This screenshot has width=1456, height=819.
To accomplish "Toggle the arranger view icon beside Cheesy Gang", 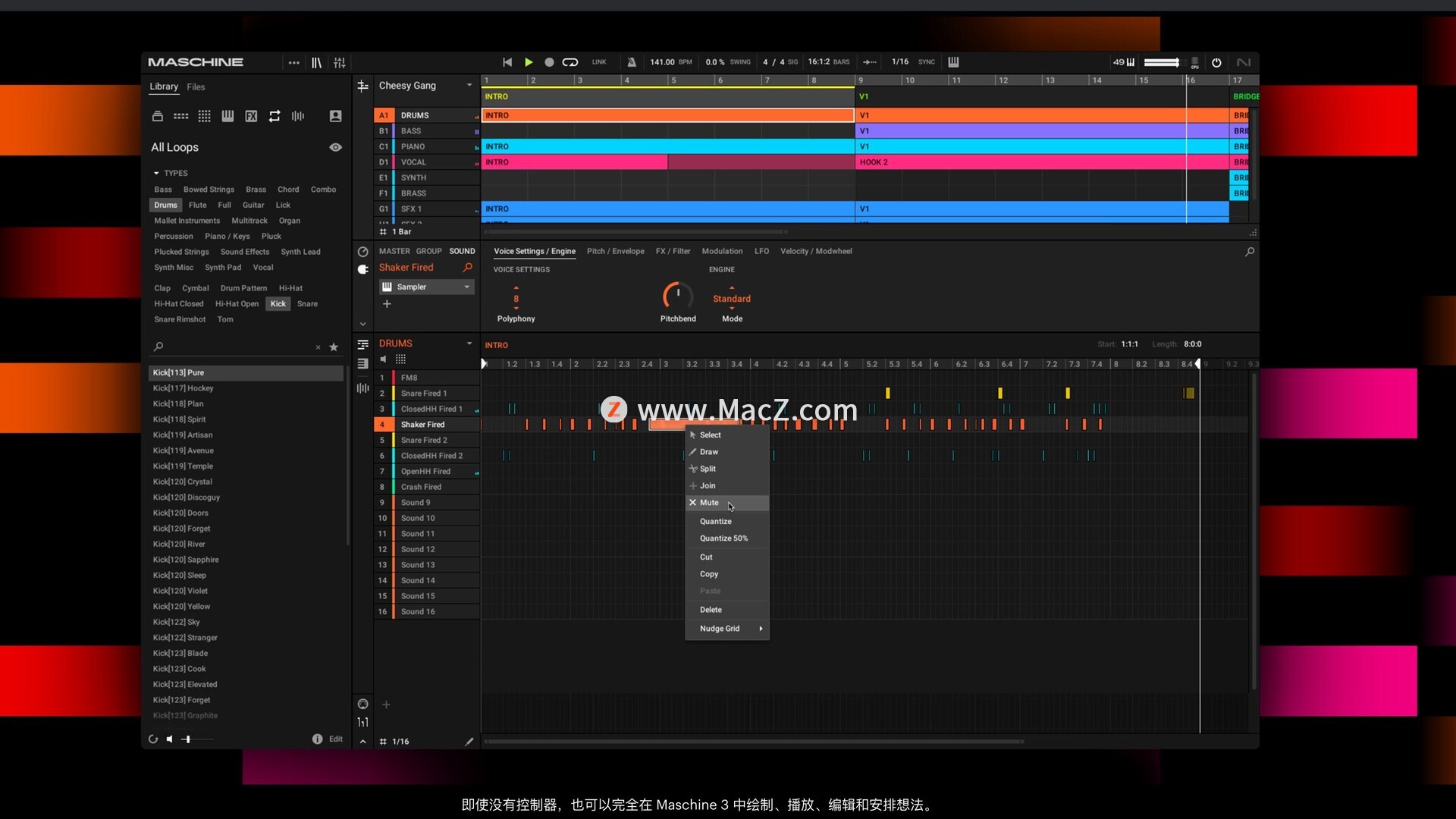I will point(363,86).
